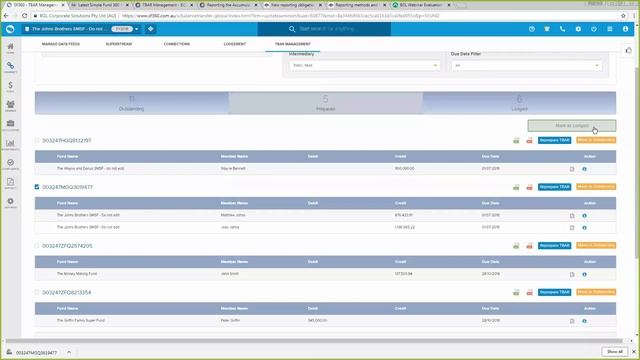Open the checkmark Compliance sidebar icon
This screenshot has width=640, height=360.
(x=10, y=163)
